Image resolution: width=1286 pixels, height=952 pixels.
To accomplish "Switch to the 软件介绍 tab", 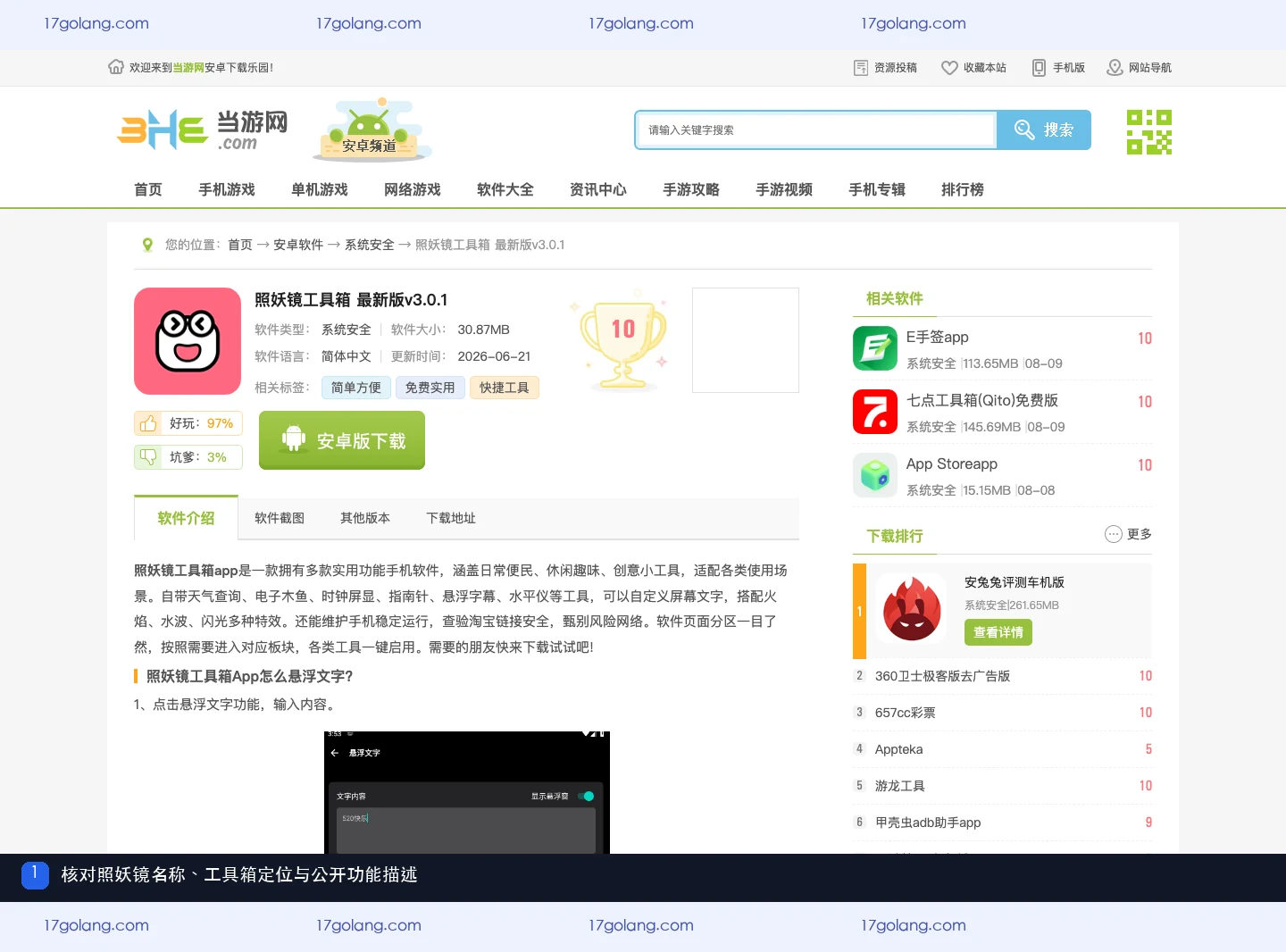I will point(186,518).
